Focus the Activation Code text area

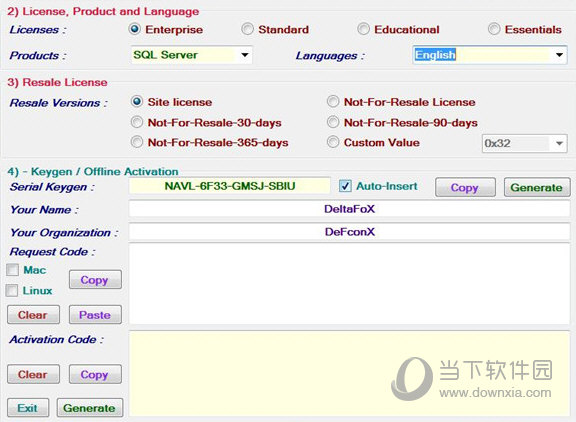click(349, 374)
